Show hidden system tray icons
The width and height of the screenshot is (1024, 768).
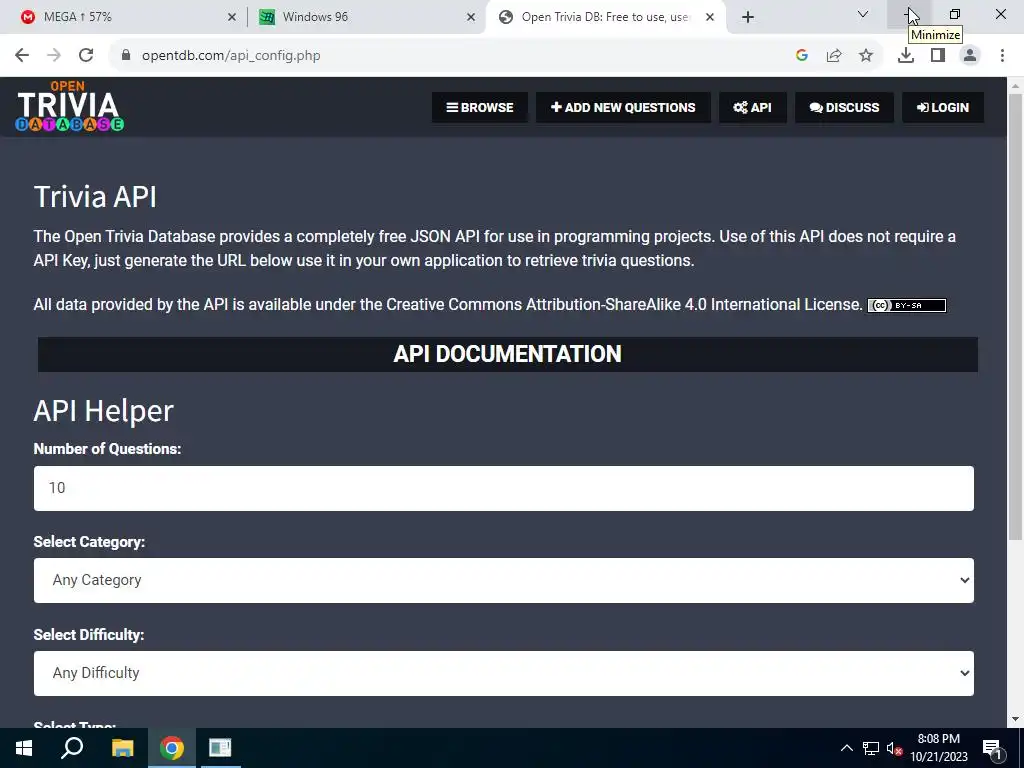846,748
